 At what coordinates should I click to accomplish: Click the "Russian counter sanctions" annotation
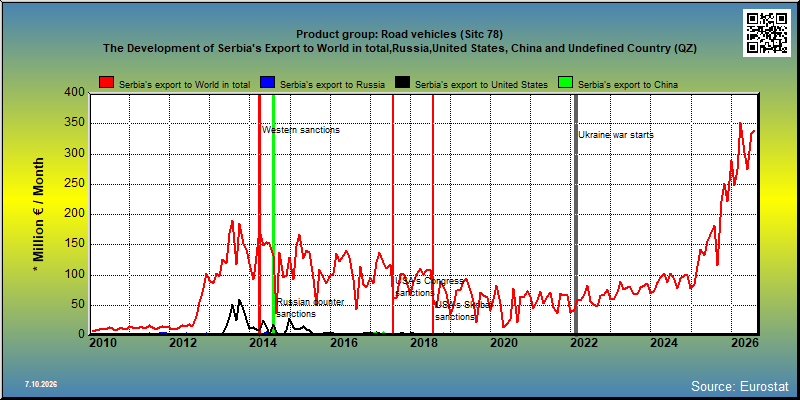(x=310, y=308)
